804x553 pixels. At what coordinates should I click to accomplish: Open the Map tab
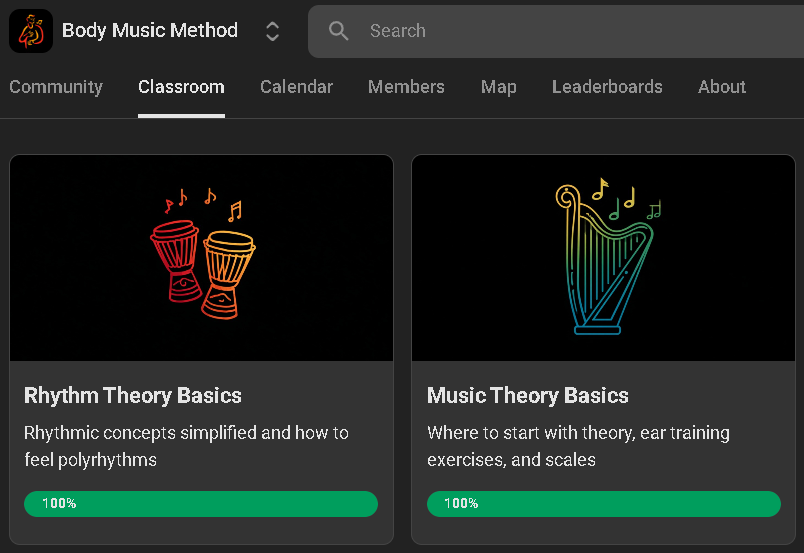pyautogui.click(x=498, y=87)
